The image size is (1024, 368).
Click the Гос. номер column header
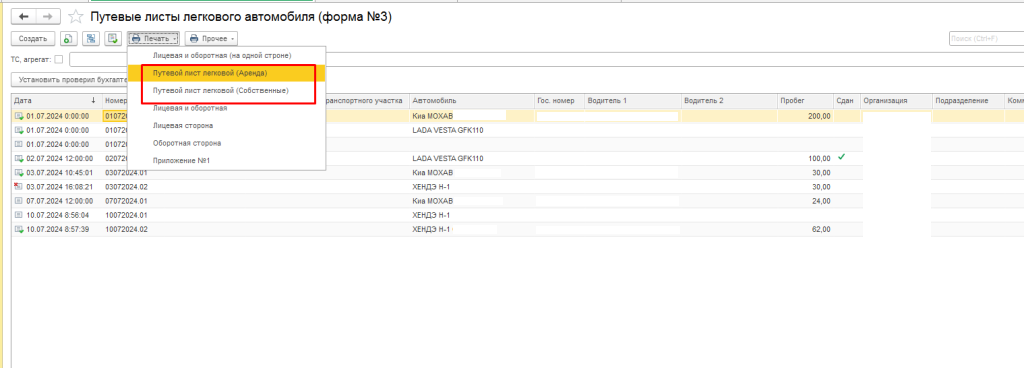(x=559, y=101)
